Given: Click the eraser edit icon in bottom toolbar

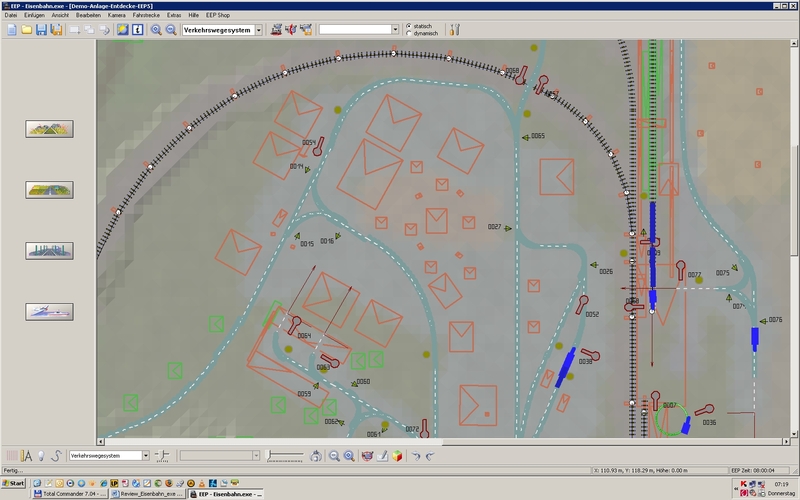Looking at the screenshot, I should (382, 456).
